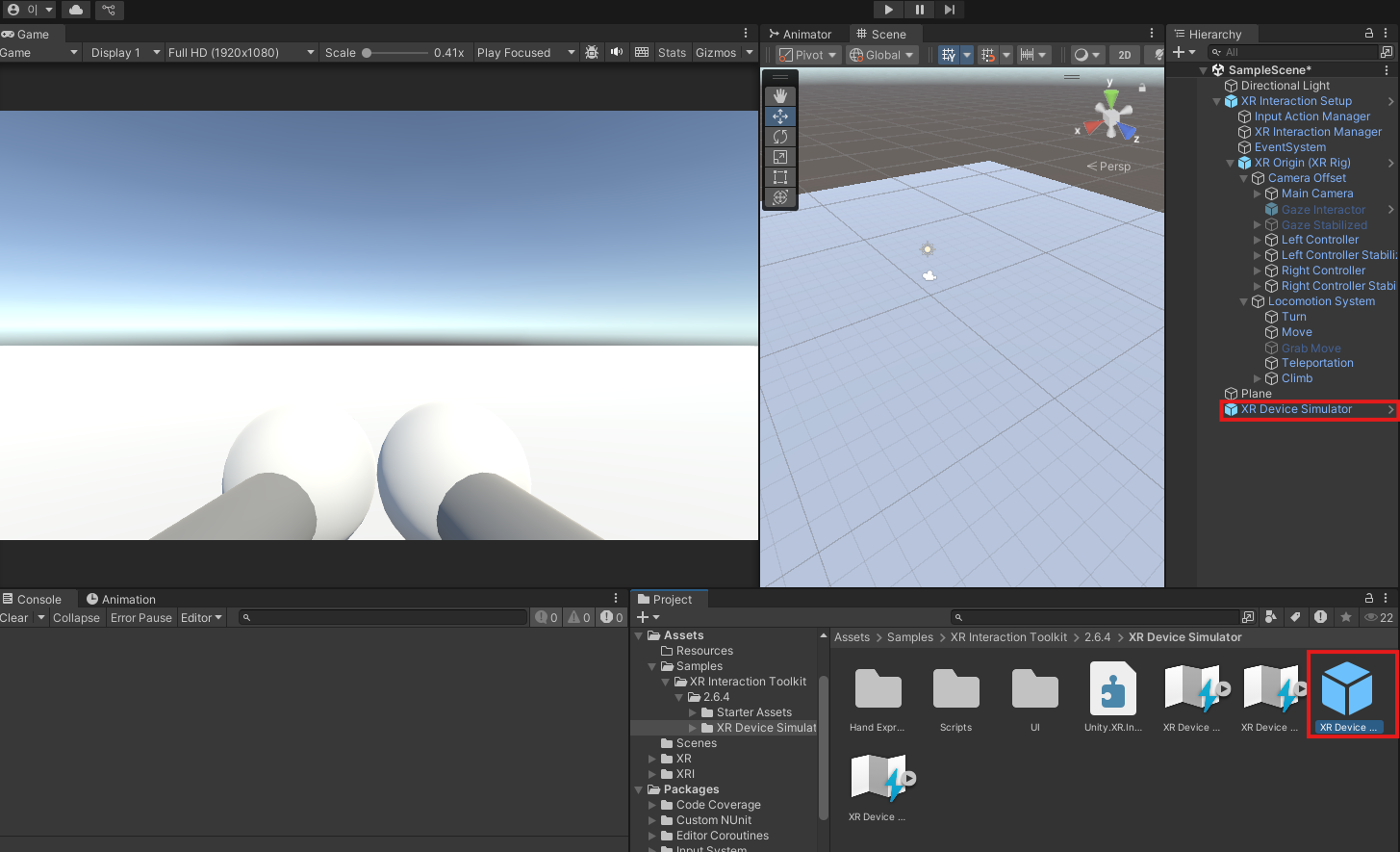Click the Hierarchy search expand icon
Viewport: 1400px width, 852px height.
click(x=1387, y=52)
